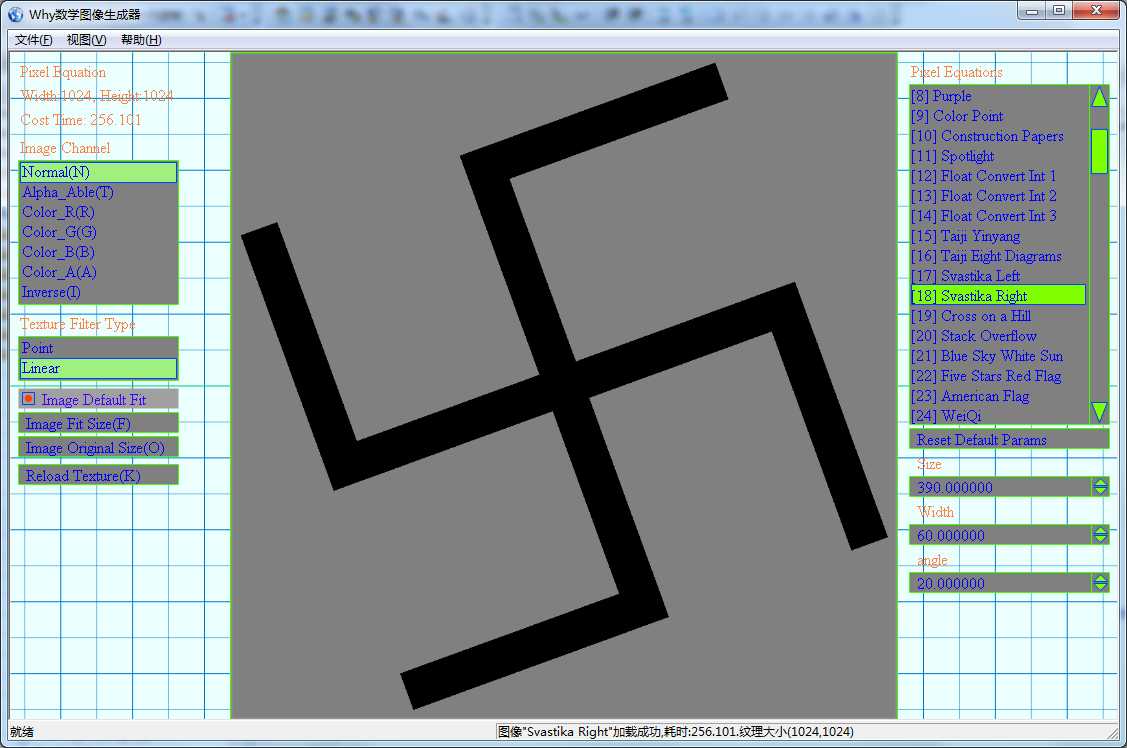The width and height of the screenshot is (1127, 748).
Task: Click the Width value field
Action: coord(1000,535)
